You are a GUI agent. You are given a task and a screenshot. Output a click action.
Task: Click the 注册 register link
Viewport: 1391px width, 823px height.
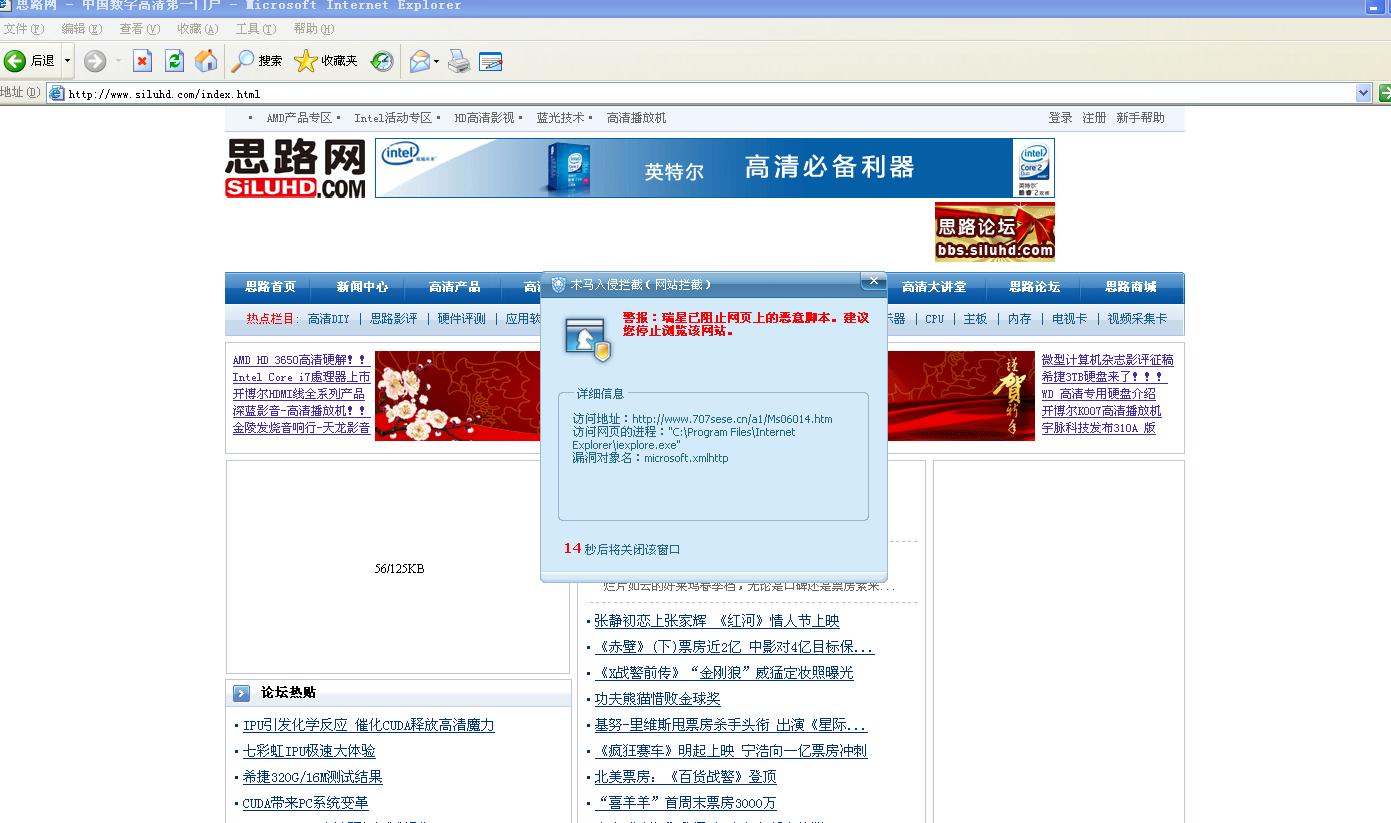click(1094, 118)
